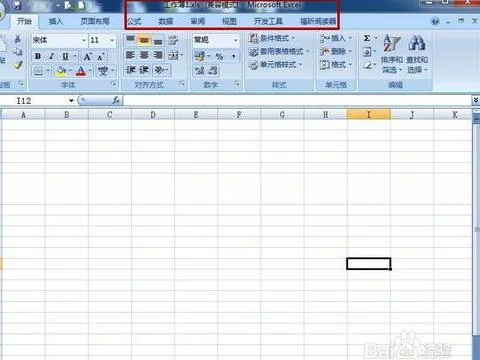Click 删除 in the cells group
The width and height of the screenshot is (480, 360).
pyautogui.click(x=336, y=51)
